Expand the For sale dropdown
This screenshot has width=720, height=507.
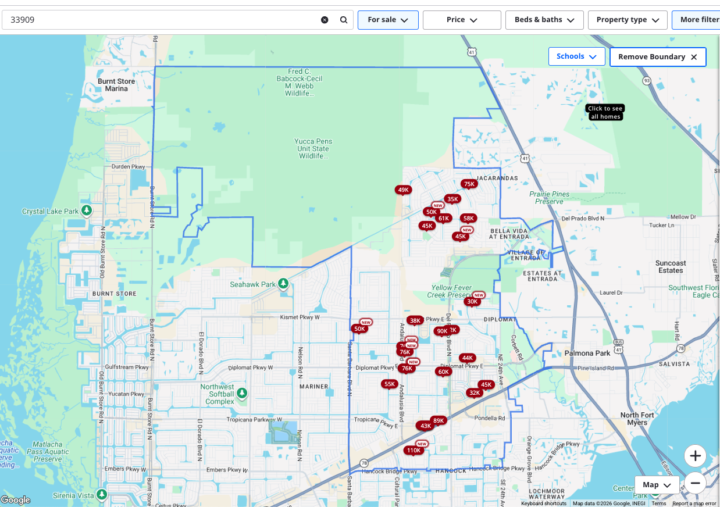pyautogui.click(x=388, y=20)
